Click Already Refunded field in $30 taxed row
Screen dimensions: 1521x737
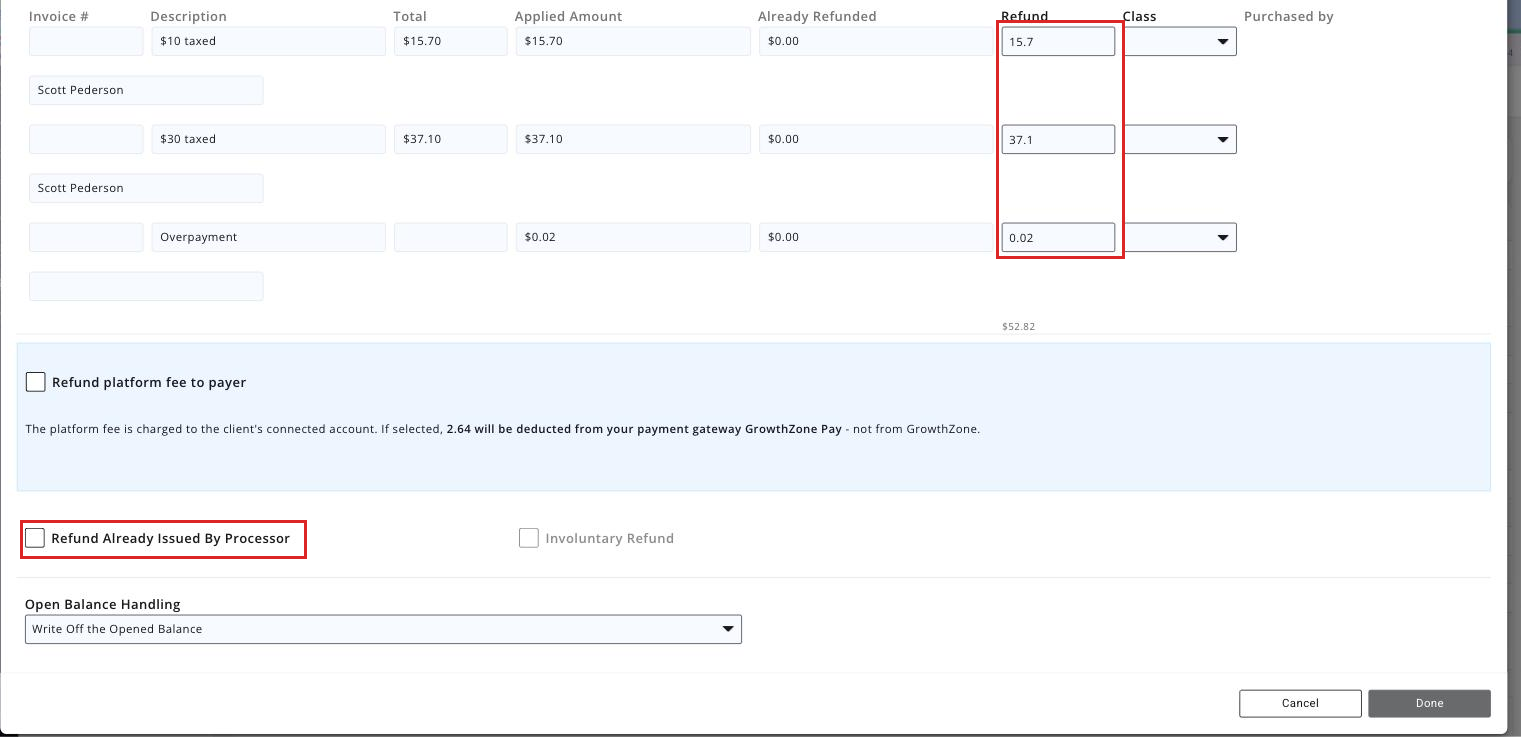(x=876, y=139)
